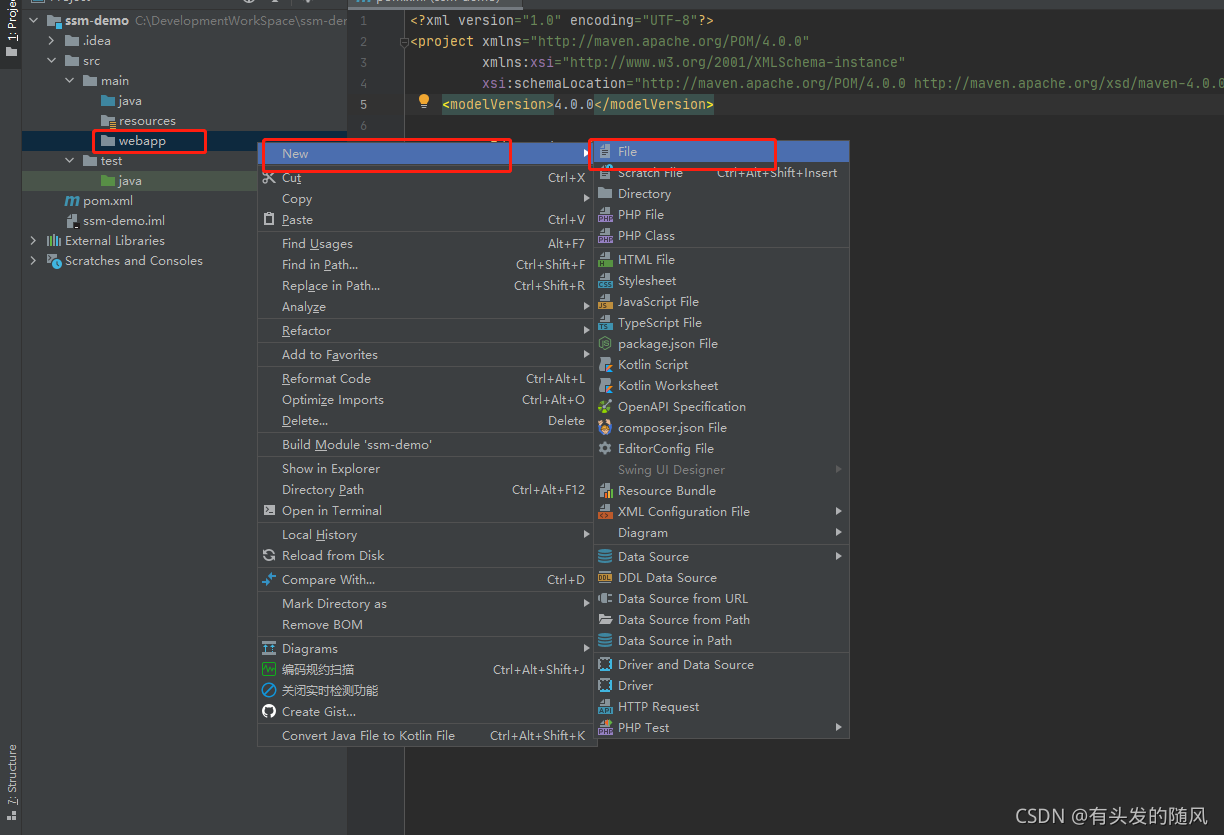Click the EditorConfig File gear icon
The width and height of the screenshot is (1224, 835).
(x=605, y=449)
